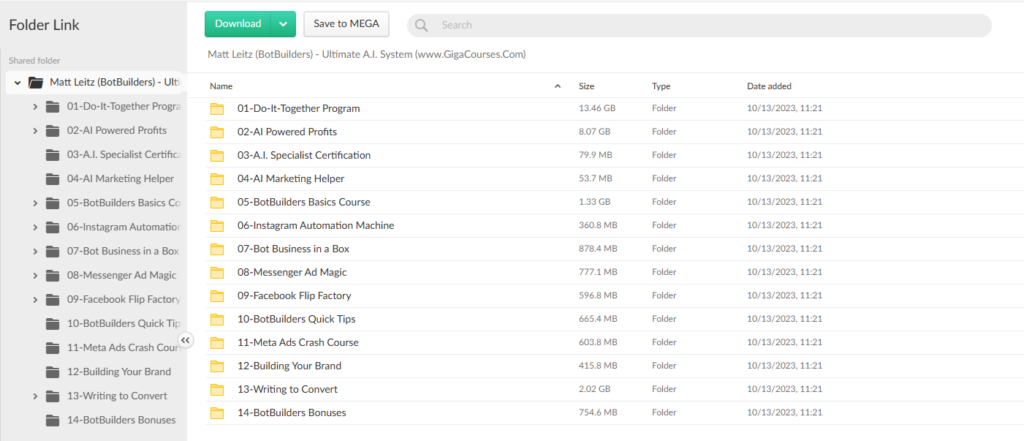Sort list by Date added column

768,86
